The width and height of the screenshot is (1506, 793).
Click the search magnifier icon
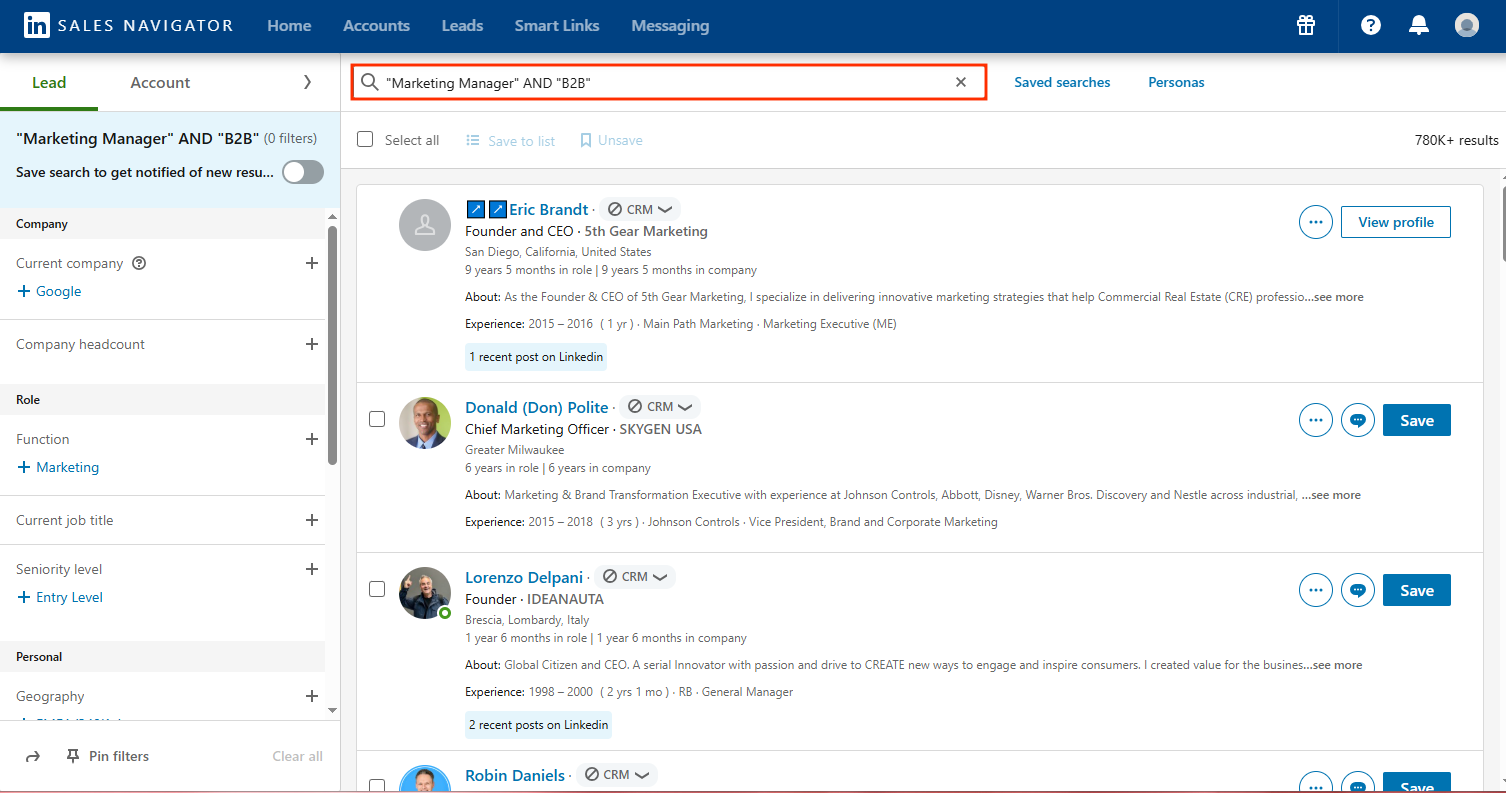tap(369, 82)
